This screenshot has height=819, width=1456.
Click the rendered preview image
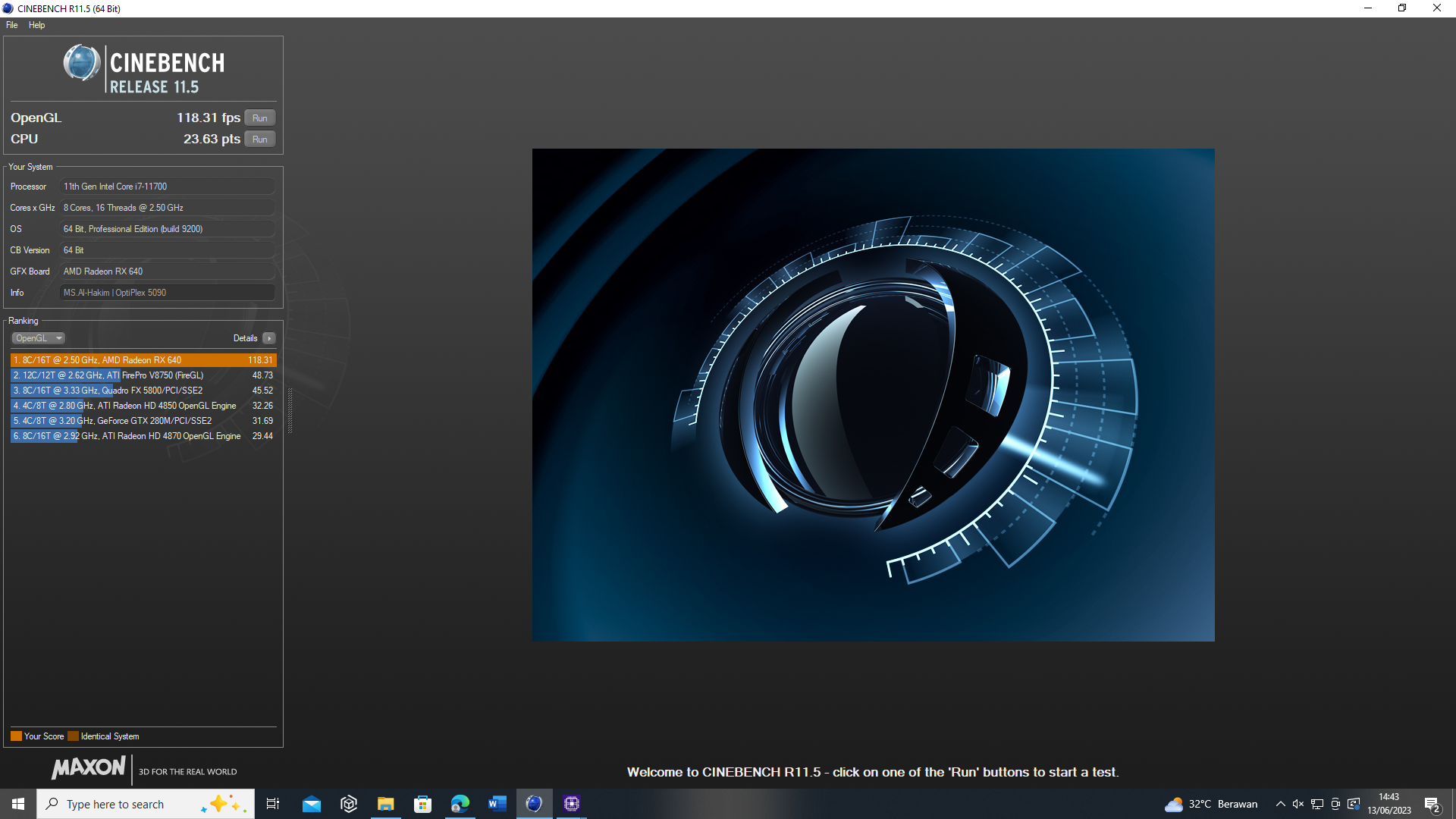tap(873, 395)
